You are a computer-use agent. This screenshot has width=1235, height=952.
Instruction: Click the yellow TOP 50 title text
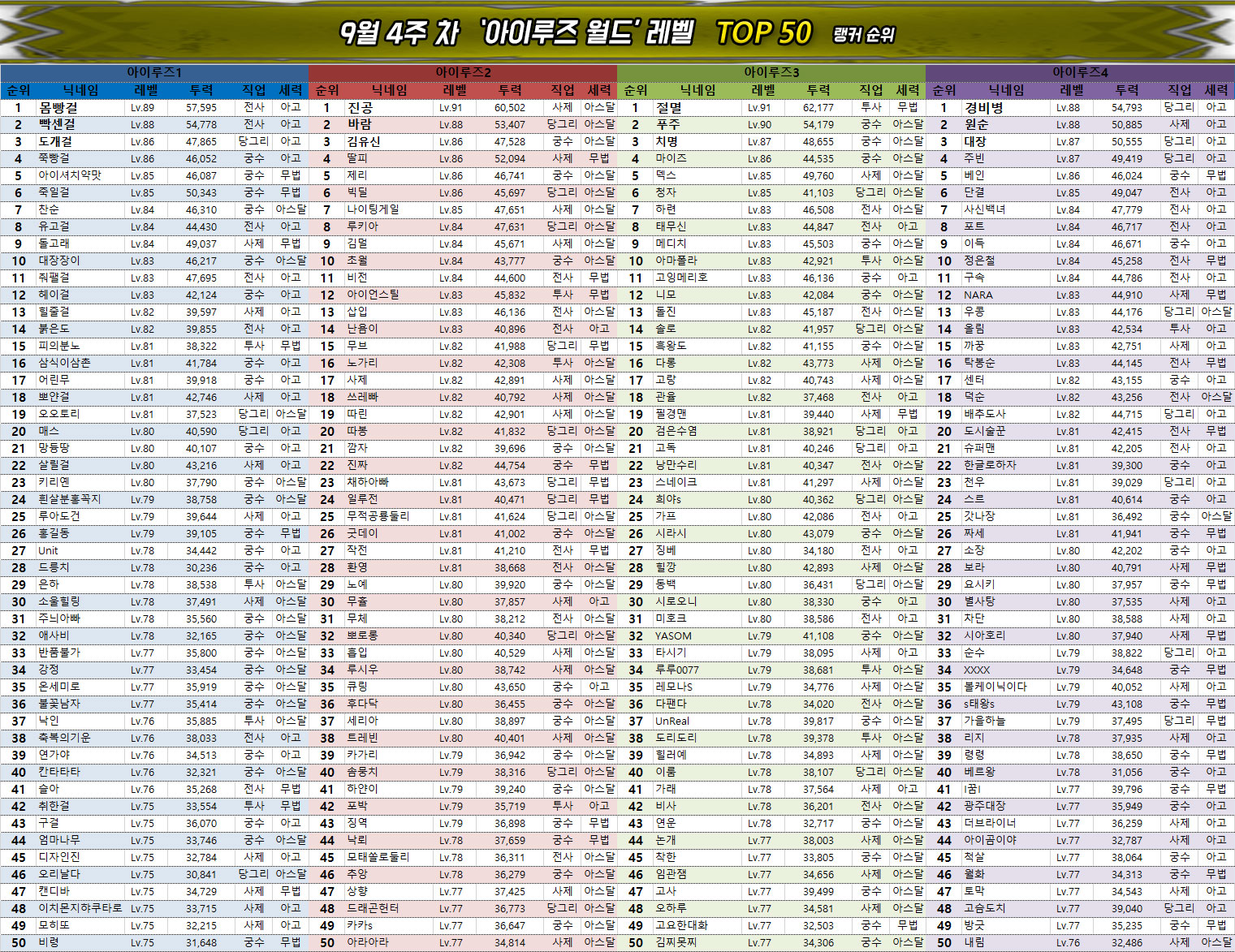763,33
